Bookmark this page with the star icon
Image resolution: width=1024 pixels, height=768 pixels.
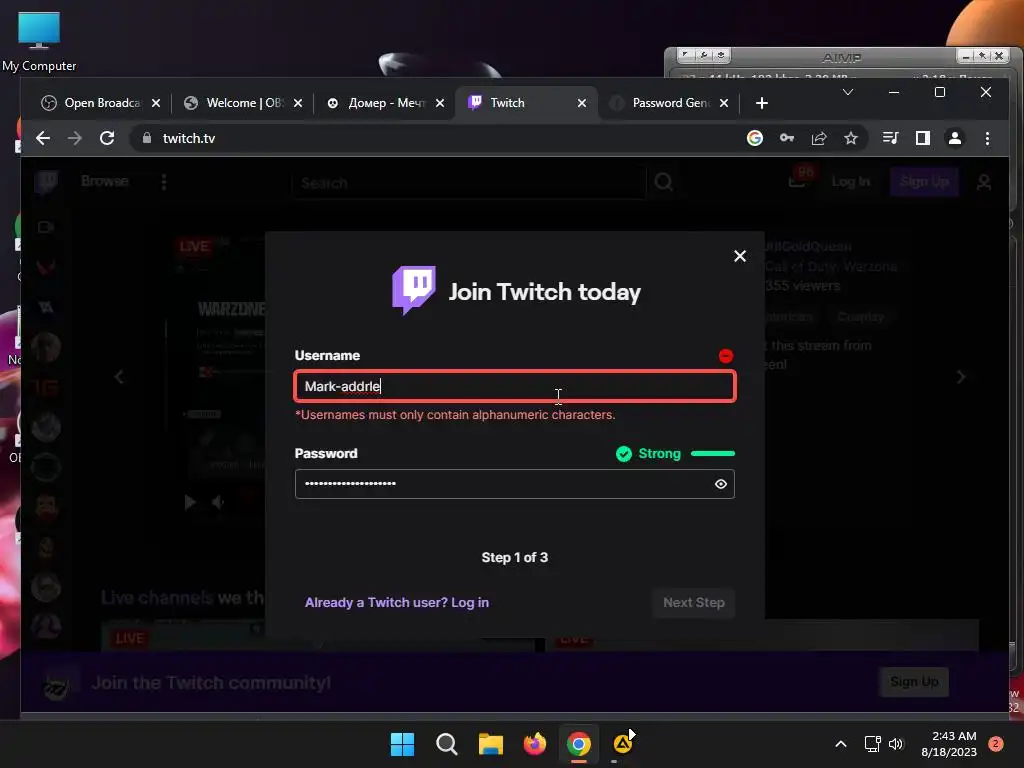851,138
